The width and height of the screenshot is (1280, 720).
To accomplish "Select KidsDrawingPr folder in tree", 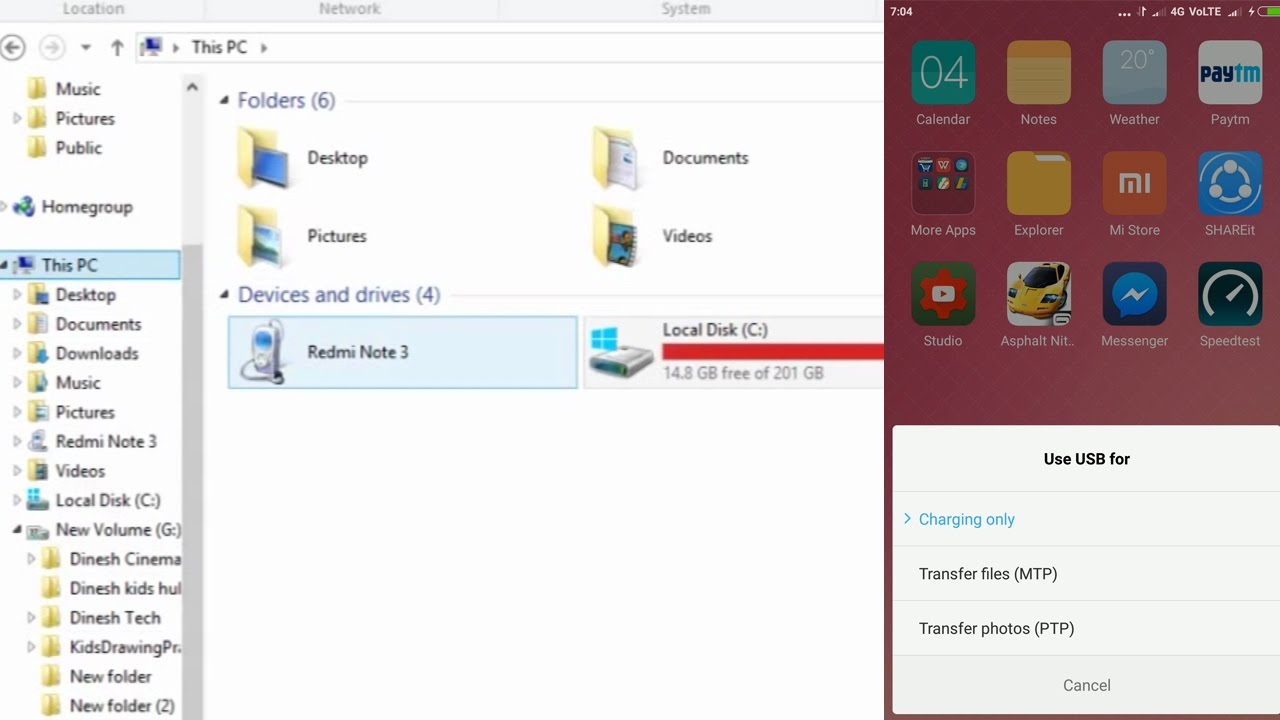I will pos(125,647).
